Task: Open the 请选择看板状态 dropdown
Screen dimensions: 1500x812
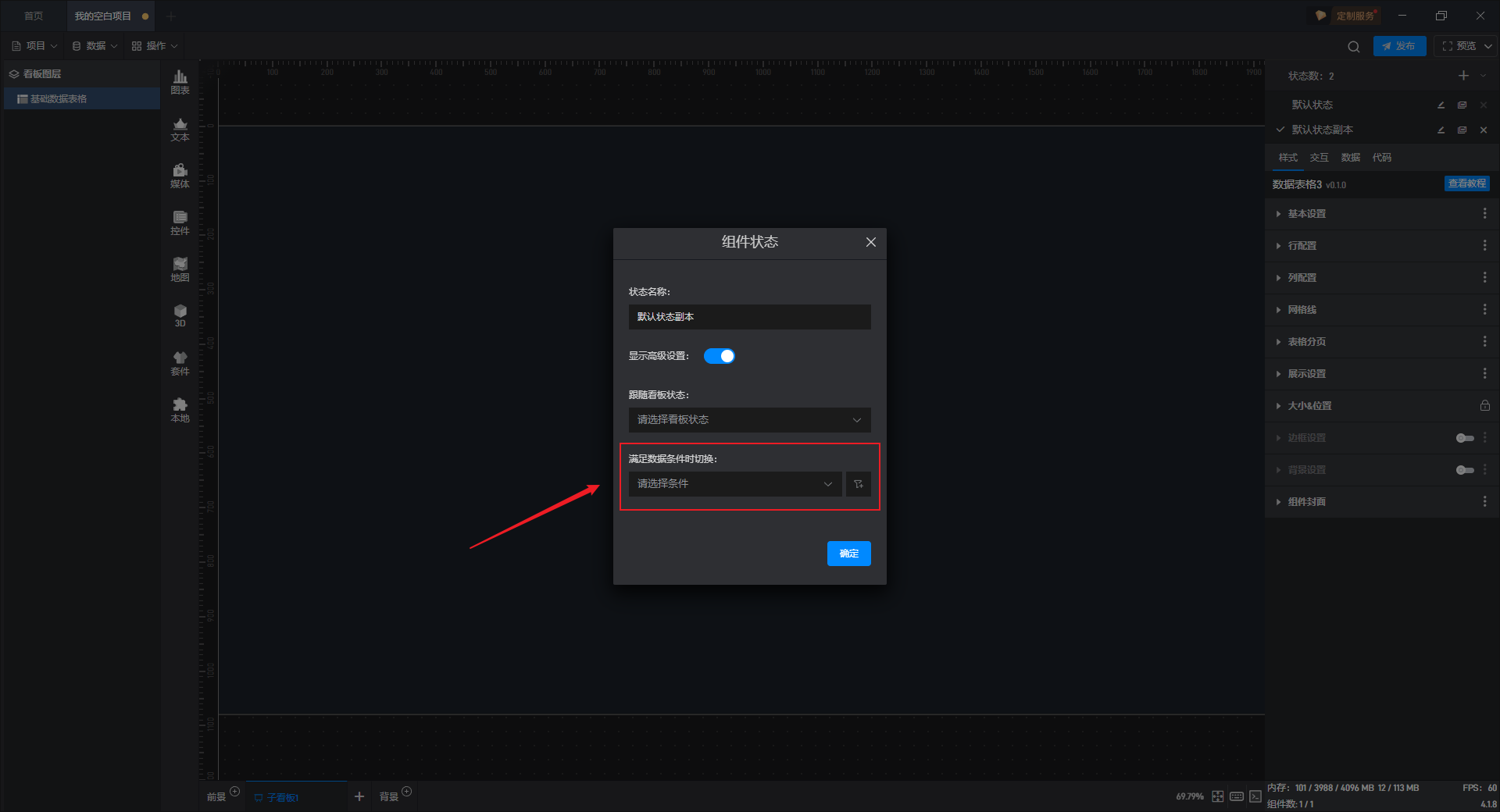Action: coord(750,420)
